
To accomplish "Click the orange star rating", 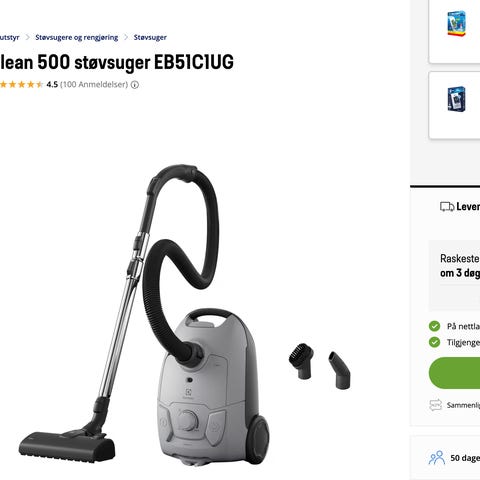I will (x=21, y=84).
